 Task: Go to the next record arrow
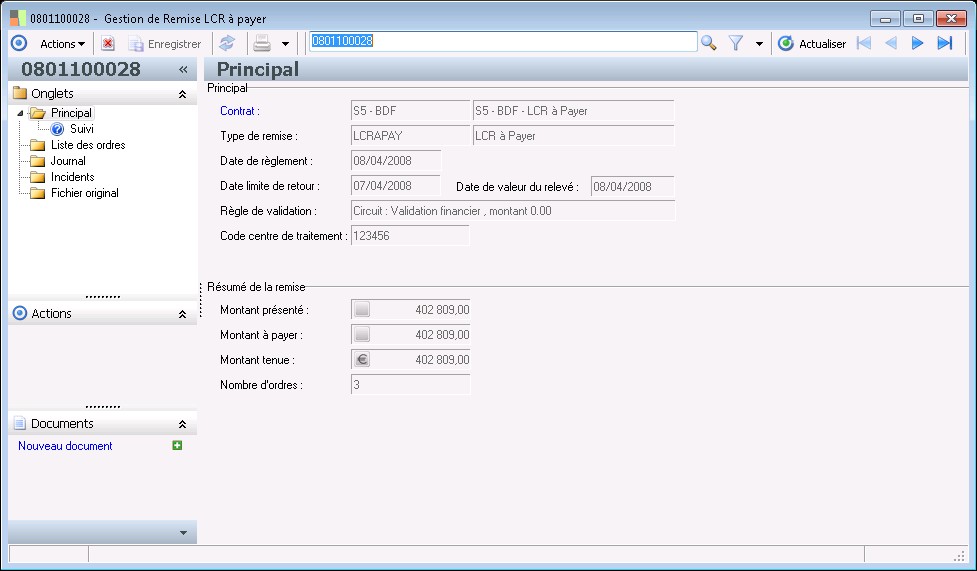pos(917,43)
